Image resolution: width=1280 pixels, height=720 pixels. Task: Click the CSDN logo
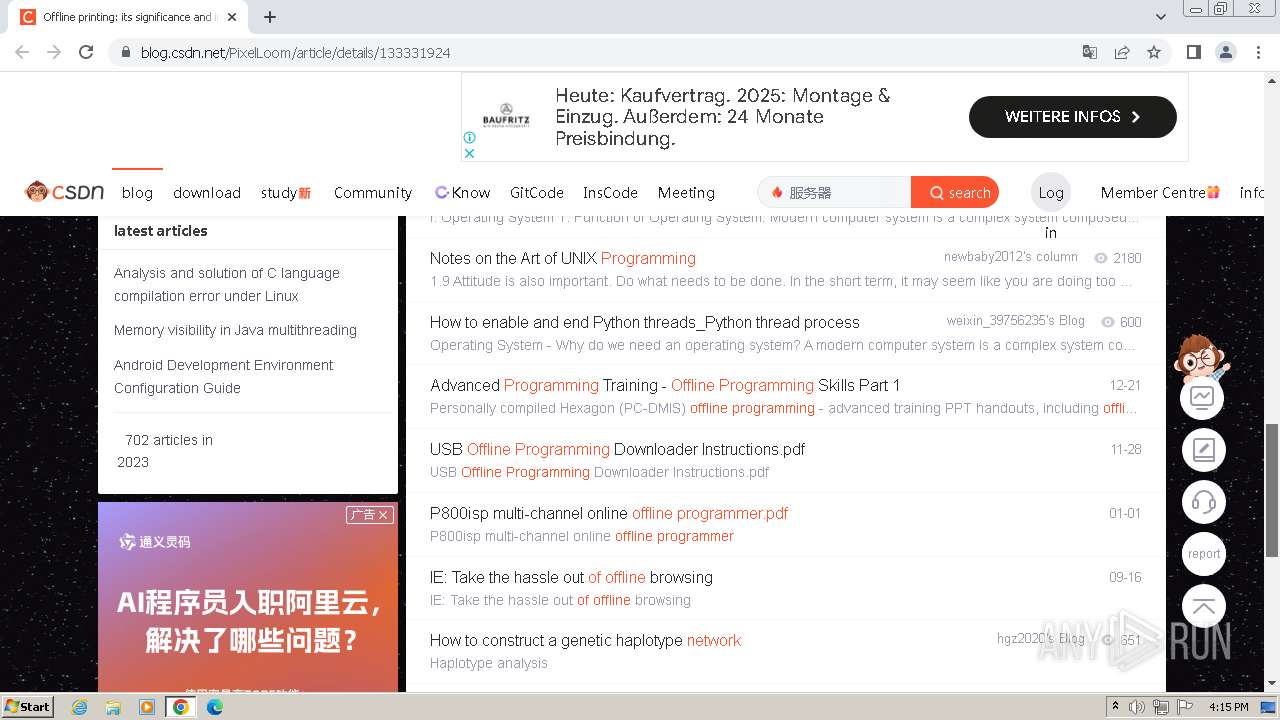(64, 192)
